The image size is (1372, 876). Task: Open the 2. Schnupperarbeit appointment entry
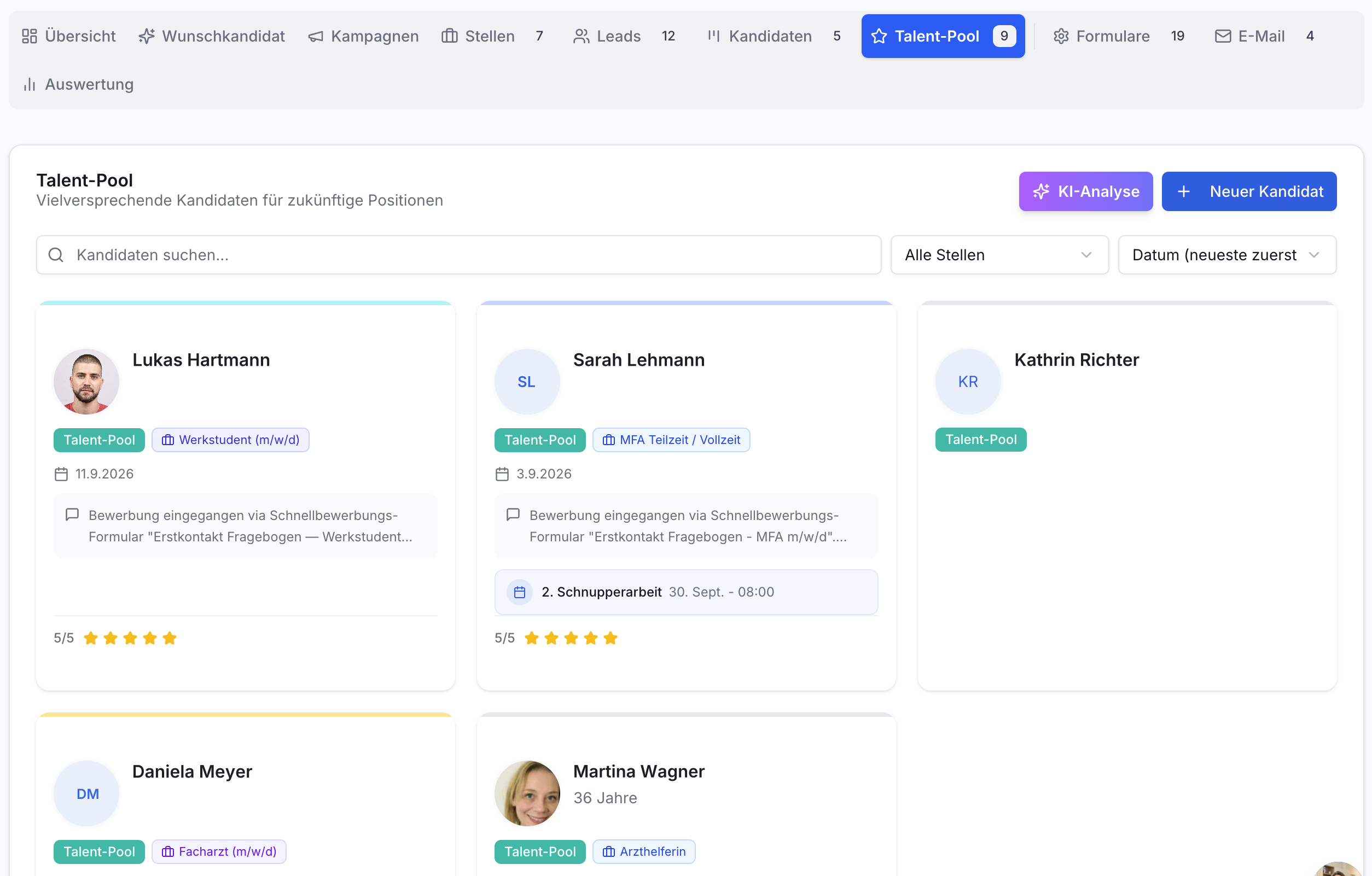(x=686, y=592)
